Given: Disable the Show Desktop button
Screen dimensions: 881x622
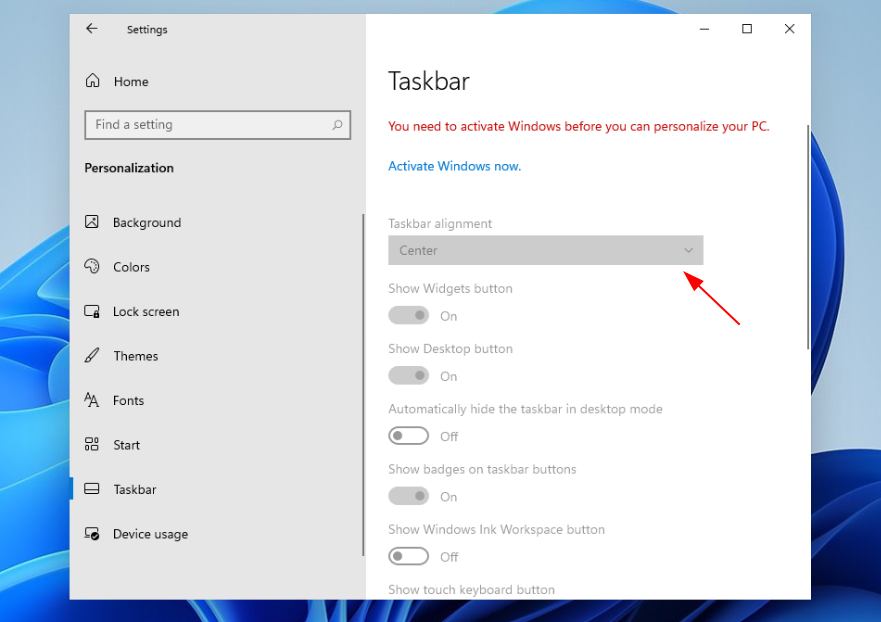Looking at the screenshot, I should pyautogui.click(x=408, y=375).
